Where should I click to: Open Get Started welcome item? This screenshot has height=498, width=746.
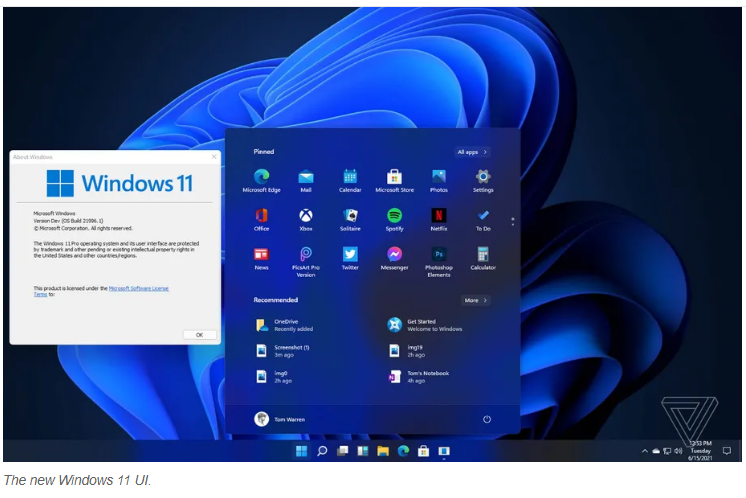[x=424, y=325]
